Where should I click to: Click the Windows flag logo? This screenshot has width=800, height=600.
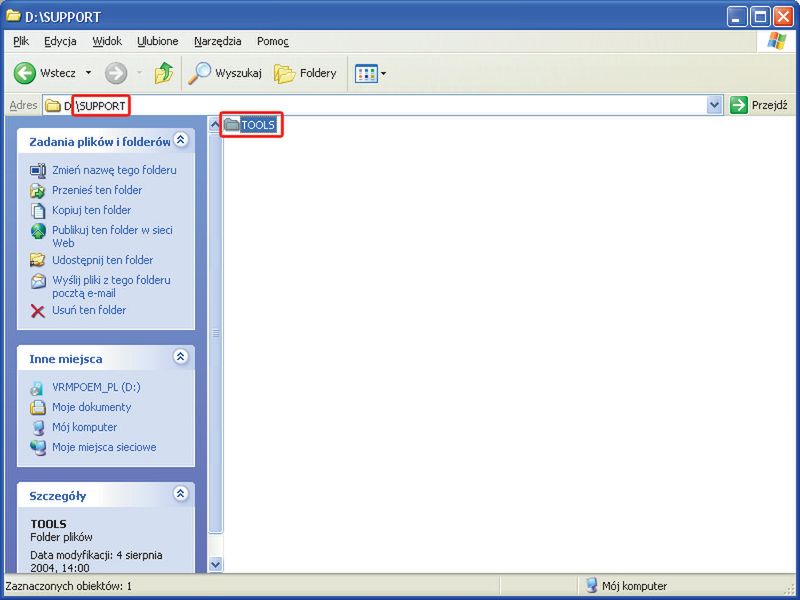click(777, 41)
